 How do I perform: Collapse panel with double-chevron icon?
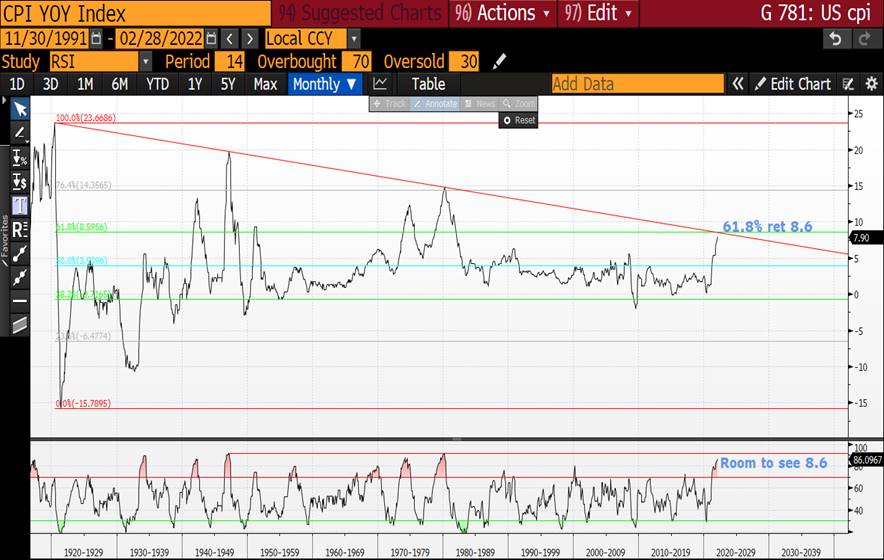click(x=737, y=84)
